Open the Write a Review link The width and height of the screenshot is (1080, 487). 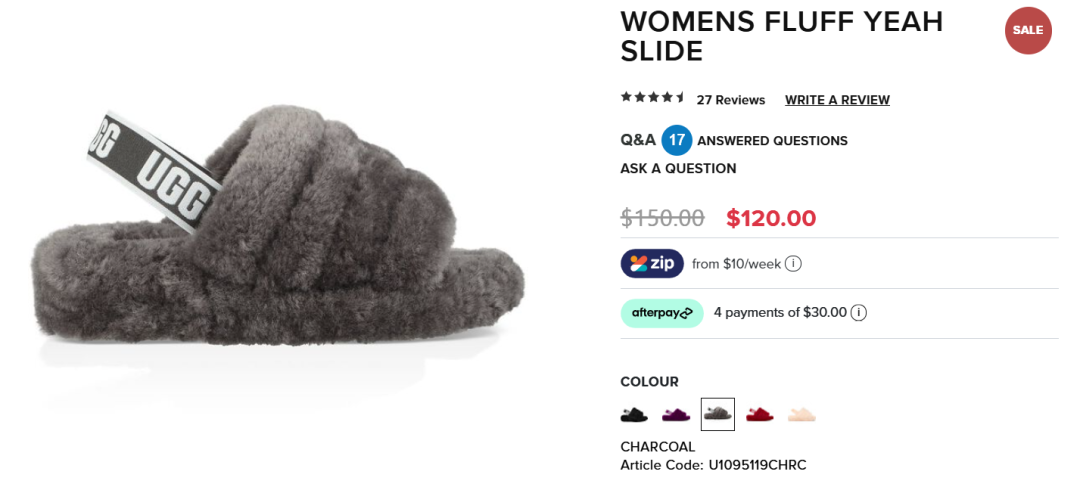point(838,100)
